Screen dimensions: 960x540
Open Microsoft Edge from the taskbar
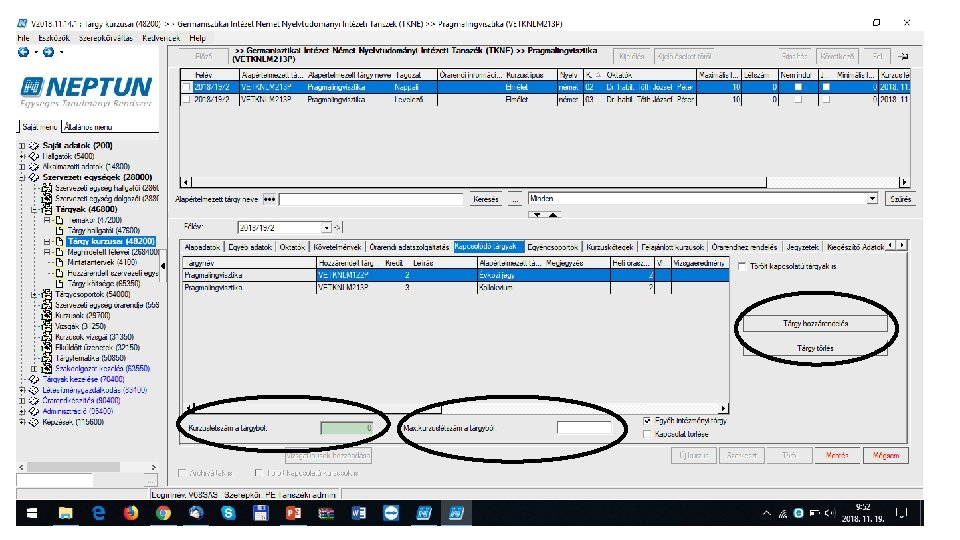coord(98,513)
